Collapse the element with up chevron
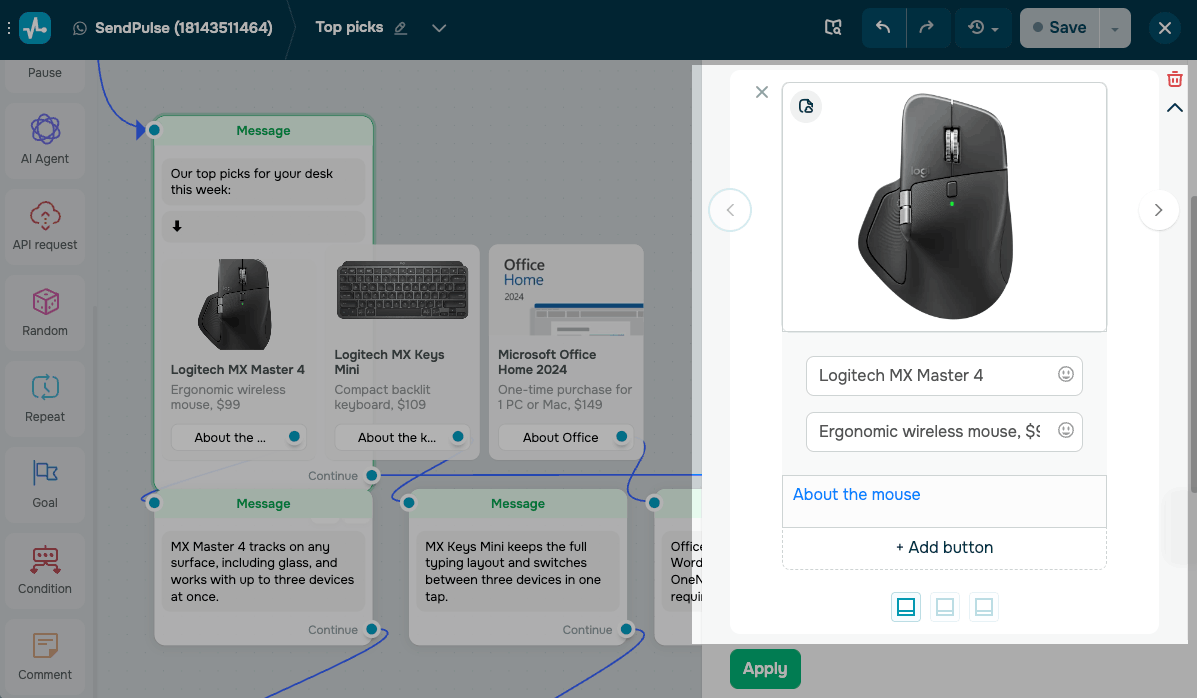The height and width of the screenshot is (698, 1197). 1175,108
